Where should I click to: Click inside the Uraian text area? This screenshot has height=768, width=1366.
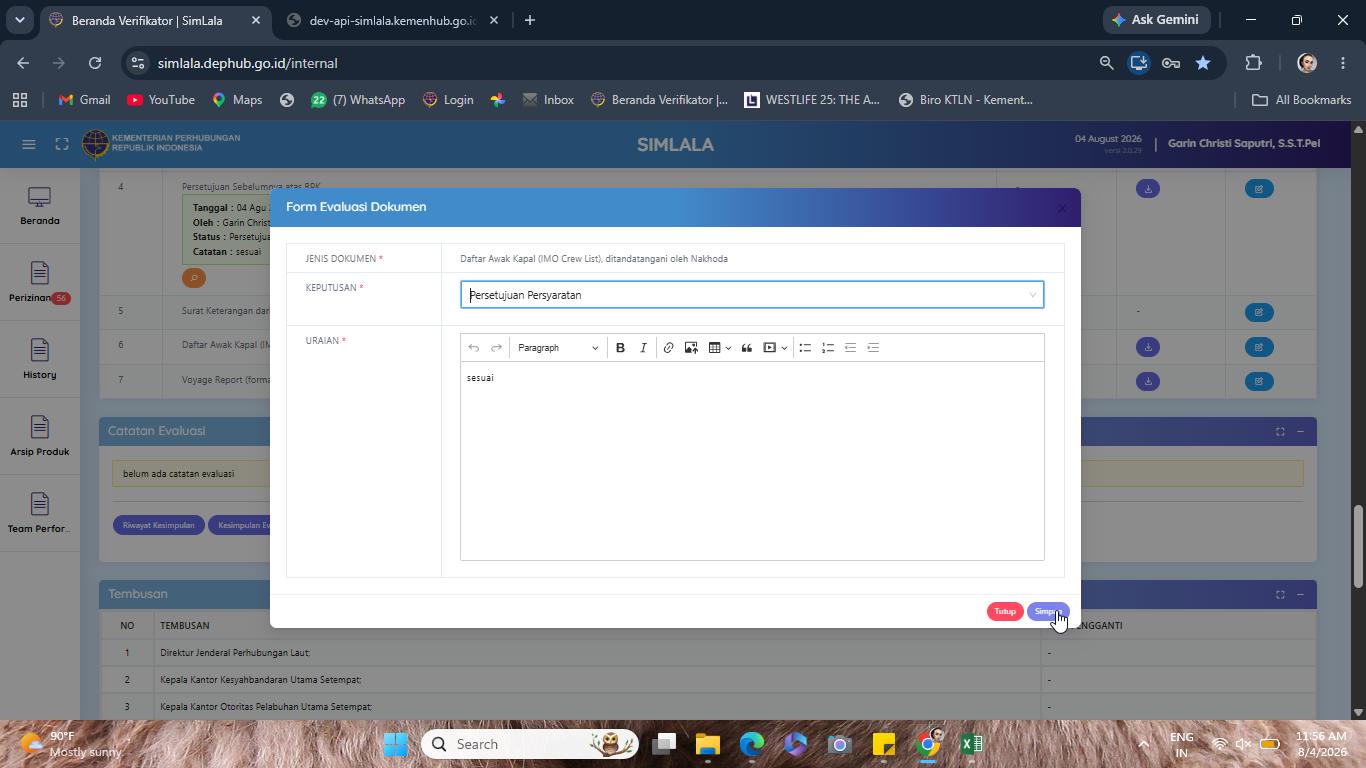[x=752, y=461]
